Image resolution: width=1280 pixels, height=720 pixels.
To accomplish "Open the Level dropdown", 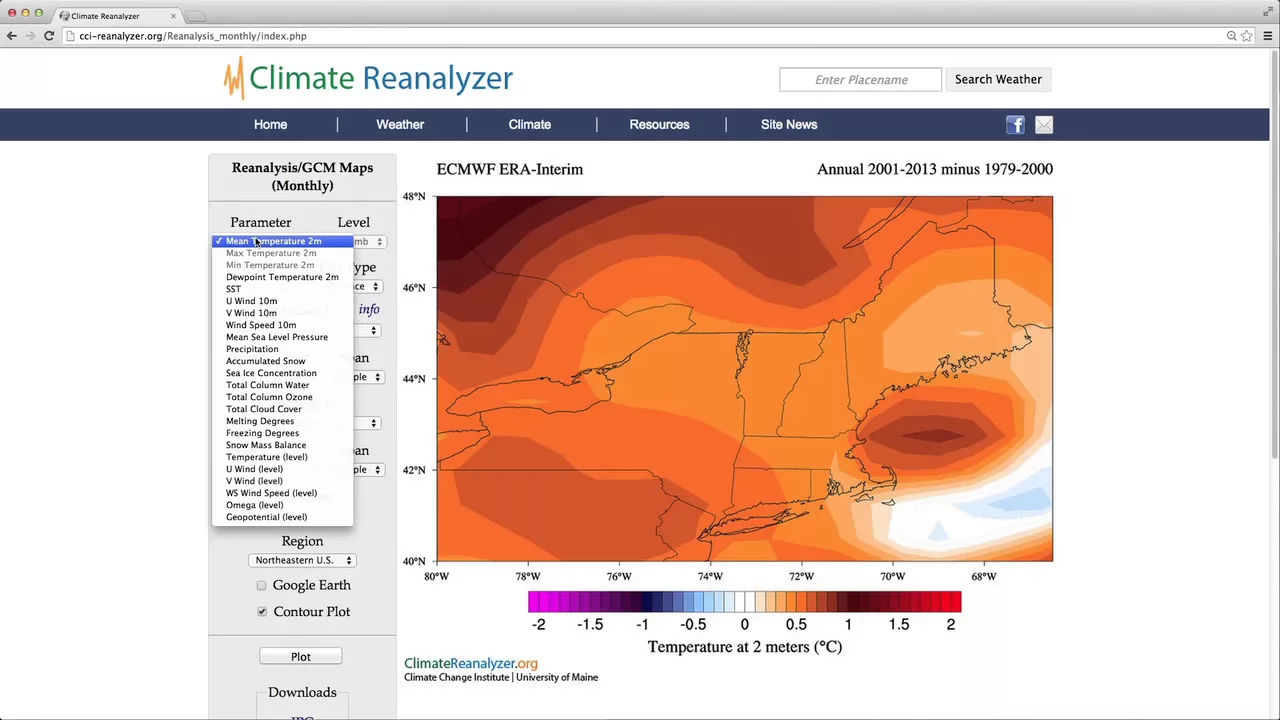I will pyautogui.click(x=370, y=241).
